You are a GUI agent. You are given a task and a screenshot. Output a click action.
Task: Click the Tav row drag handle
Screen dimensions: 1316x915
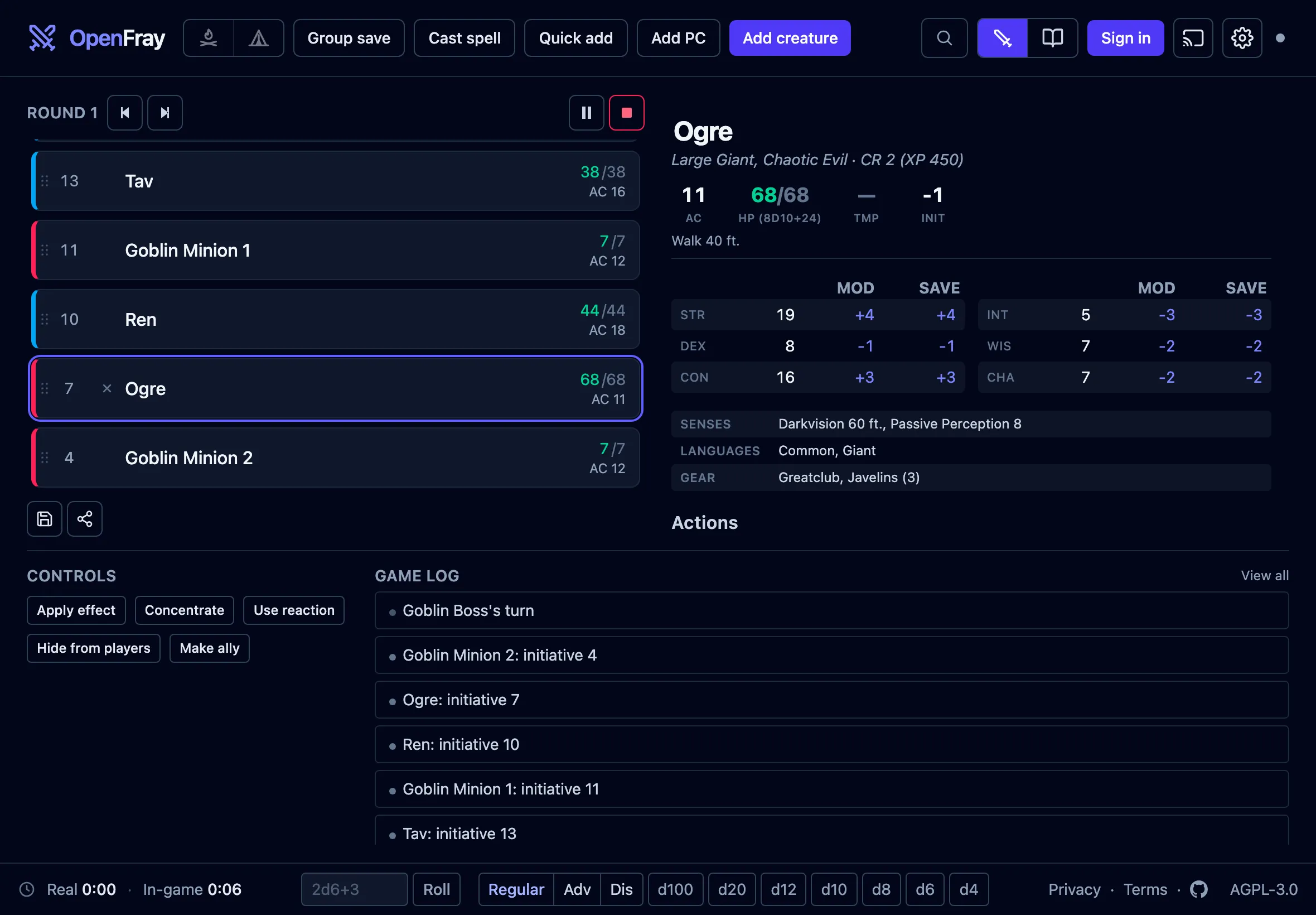(45, 181)
